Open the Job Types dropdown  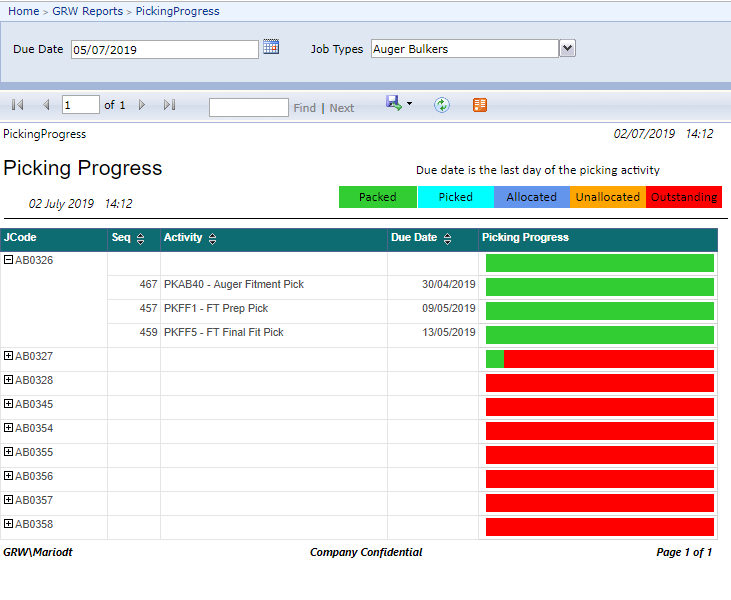pyautogui.click(x=567, y=48)
